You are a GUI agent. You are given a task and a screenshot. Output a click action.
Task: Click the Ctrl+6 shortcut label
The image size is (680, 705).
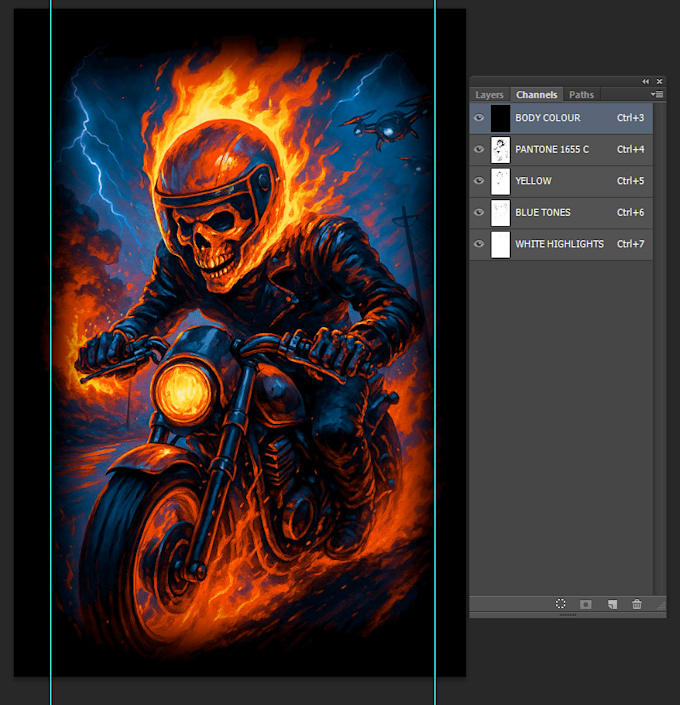[631, 212]
